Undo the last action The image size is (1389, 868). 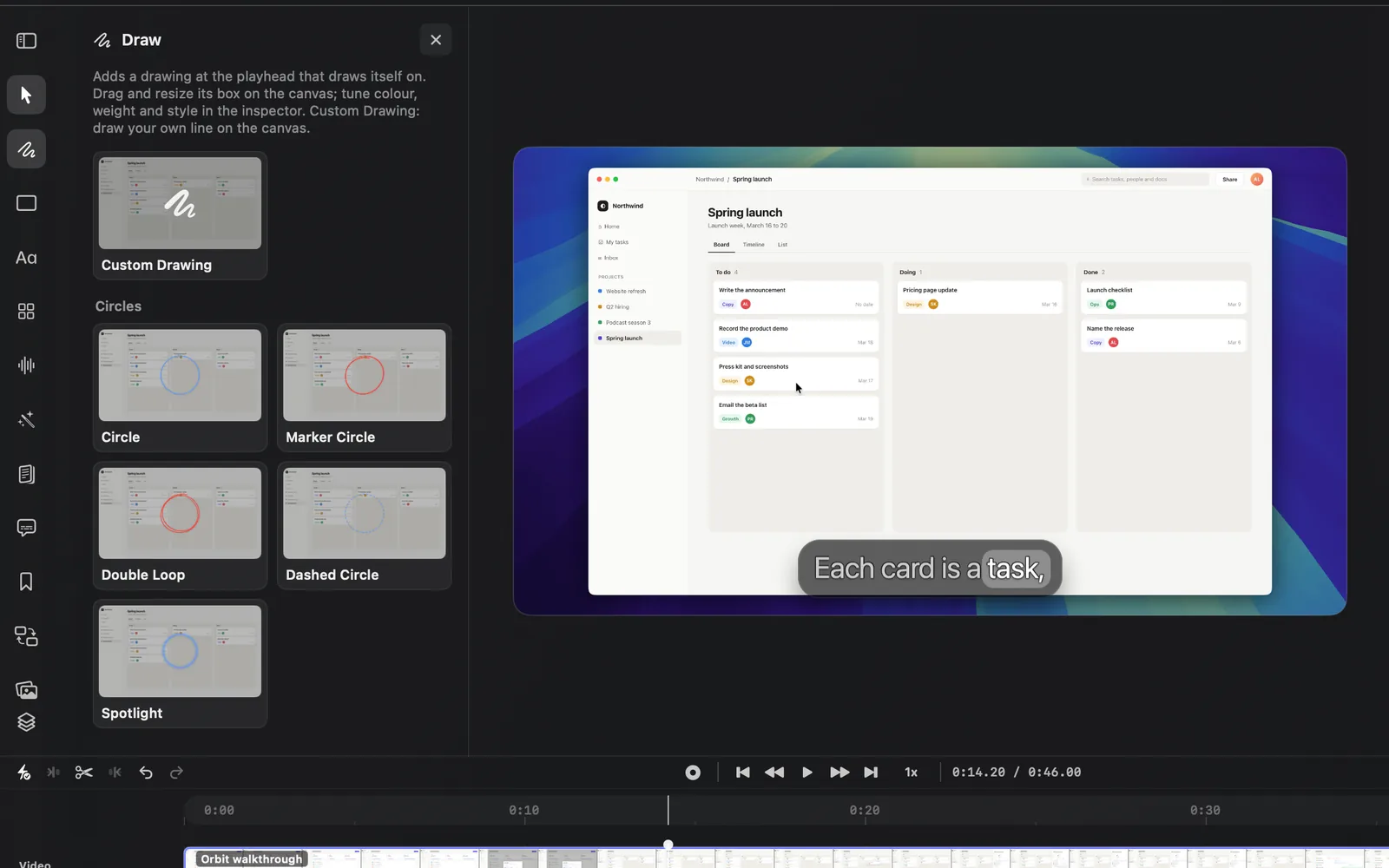tap(146, 773)
